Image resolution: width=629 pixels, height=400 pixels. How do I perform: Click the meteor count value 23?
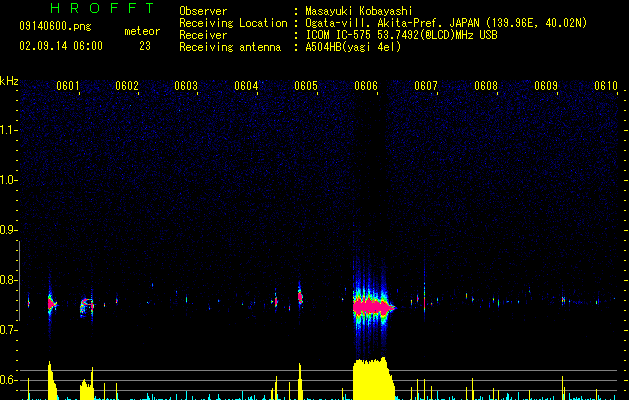click(x=145, y=46)
